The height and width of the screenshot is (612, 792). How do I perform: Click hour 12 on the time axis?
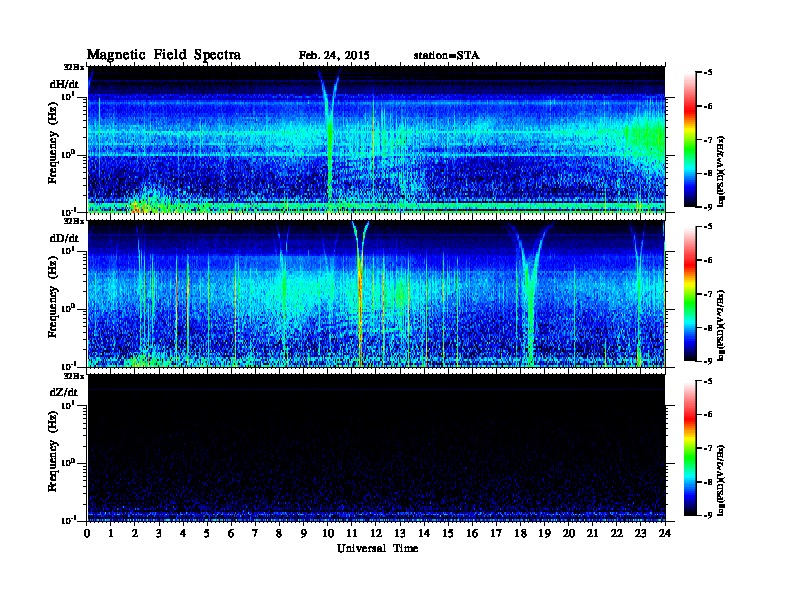tap(376, 534)
